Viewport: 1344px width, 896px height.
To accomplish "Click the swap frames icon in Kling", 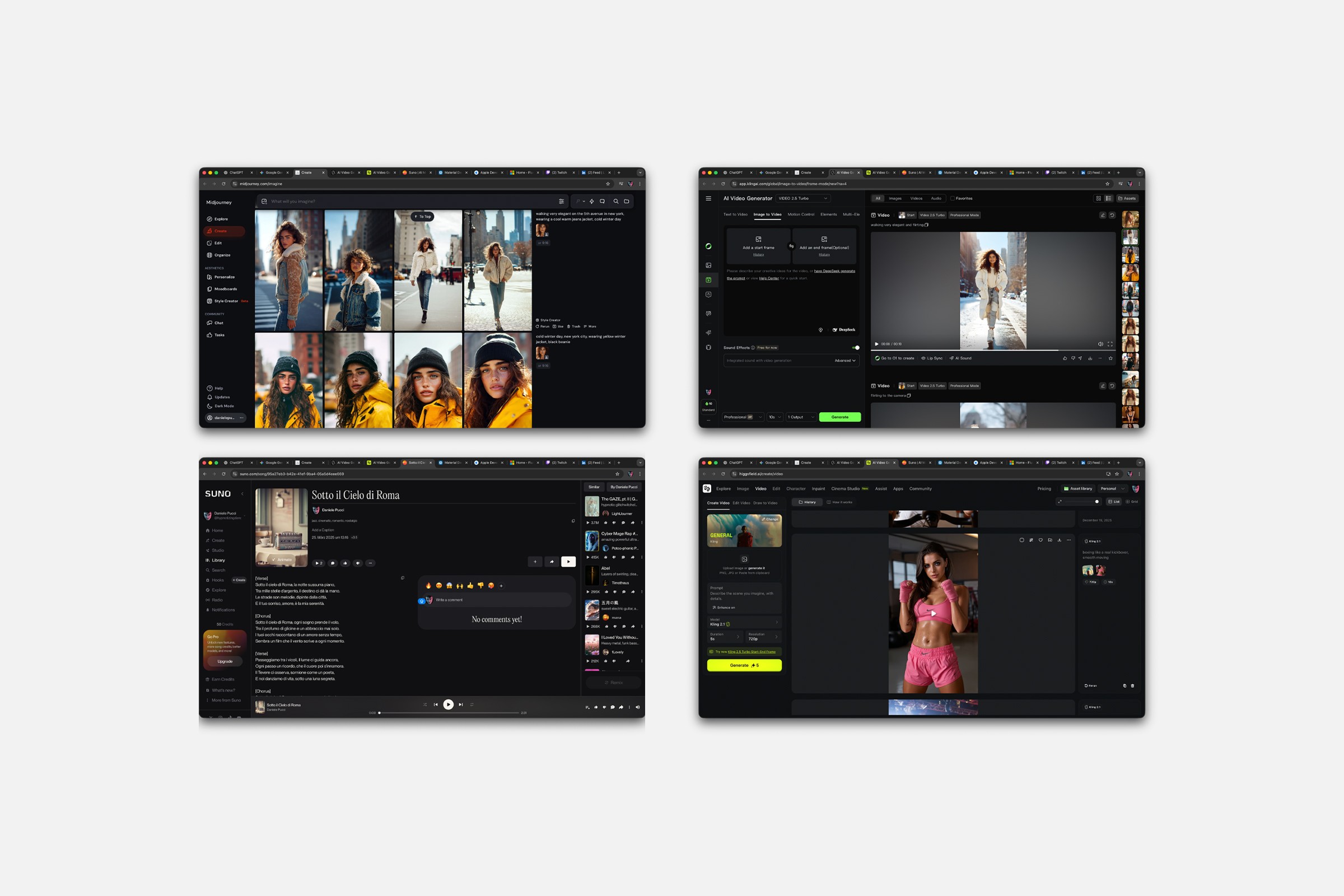I will pos(791,246).
